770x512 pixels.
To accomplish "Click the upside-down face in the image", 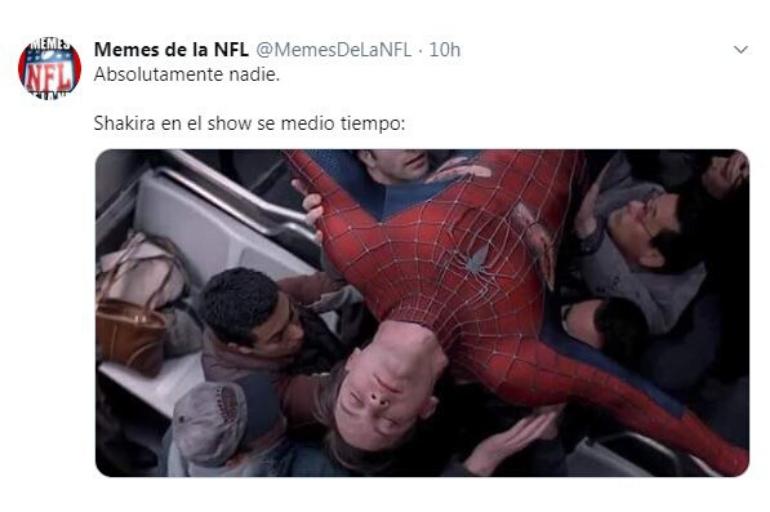I will tap(385, 388).
